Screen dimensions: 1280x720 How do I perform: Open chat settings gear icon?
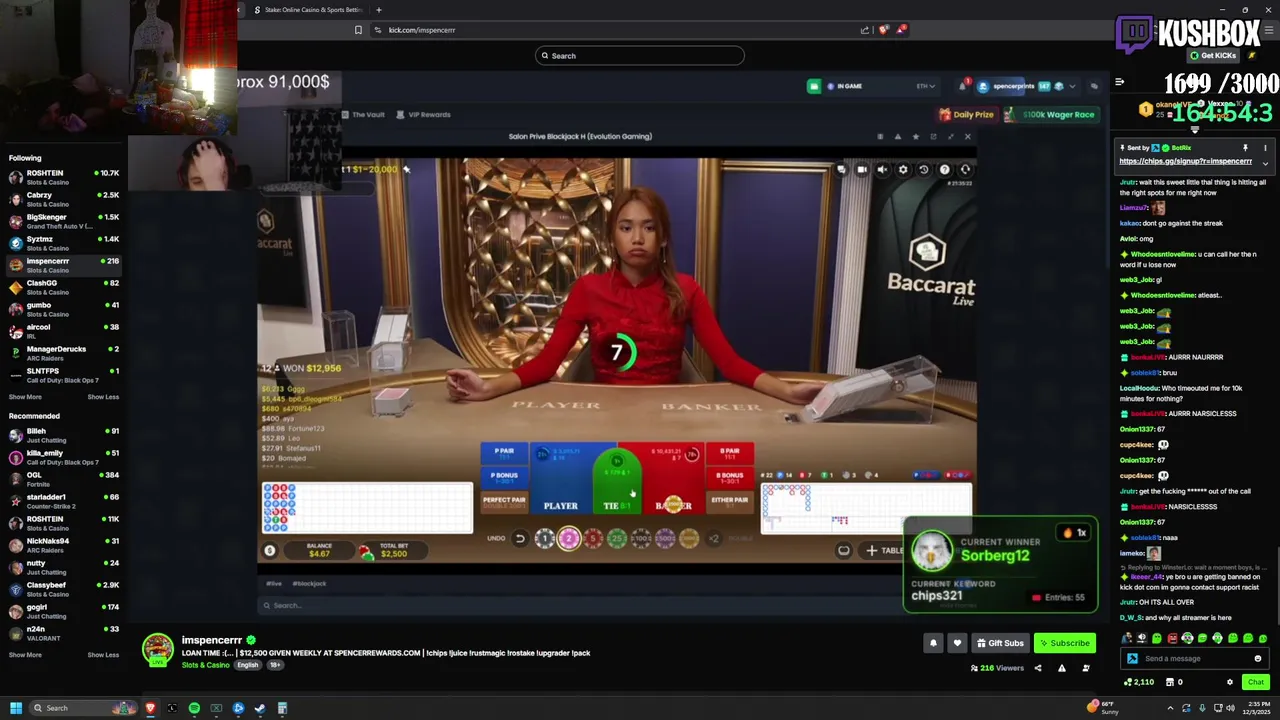tap(1230, 682)
